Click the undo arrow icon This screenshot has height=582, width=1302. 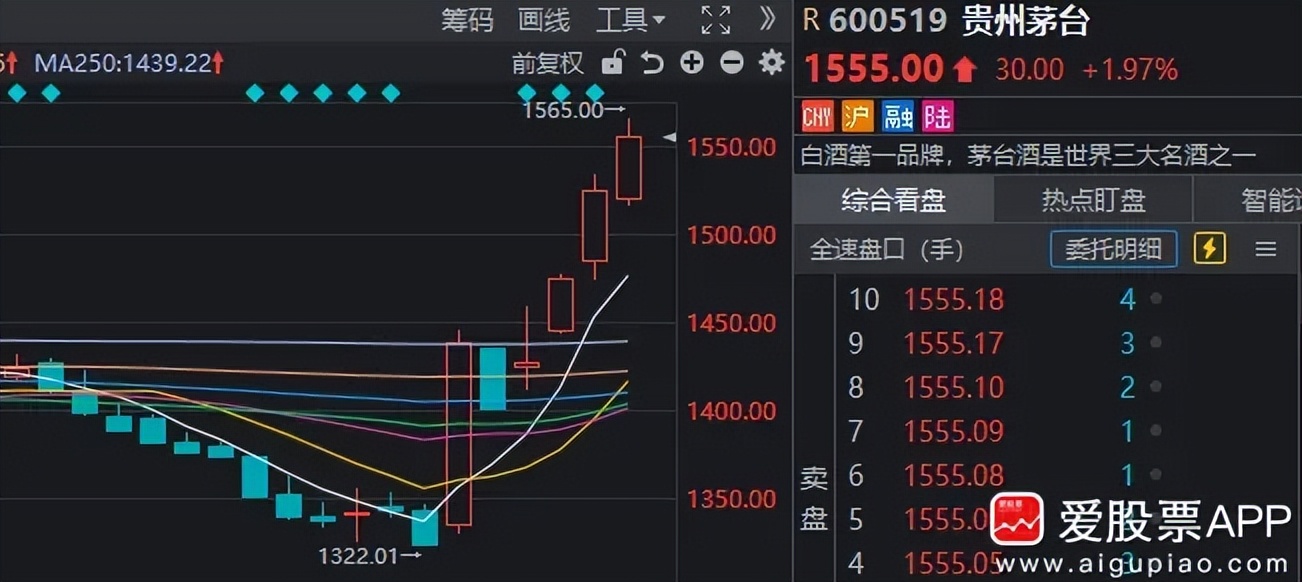(652, 63)
